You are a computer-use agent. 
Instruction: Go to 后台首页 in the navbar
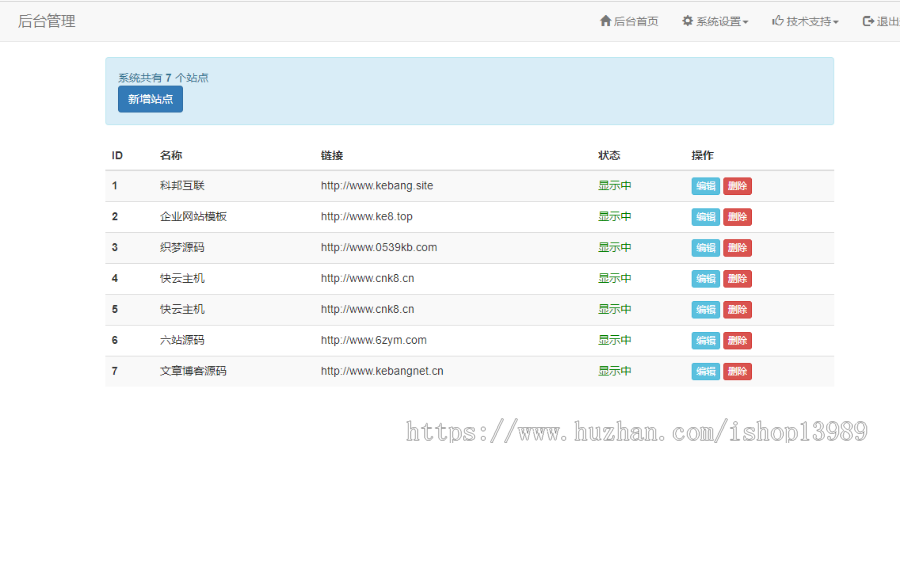(x=629, y=21)
